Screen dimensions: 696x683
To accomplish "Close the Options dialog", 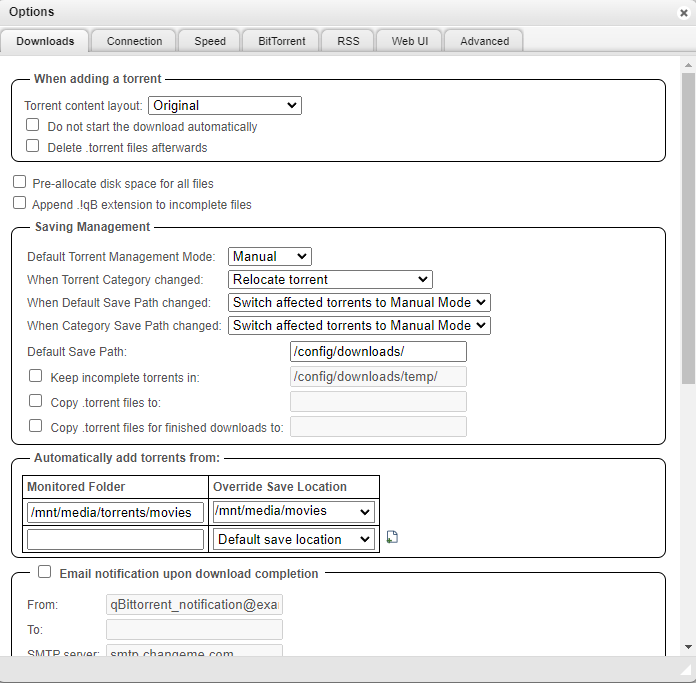I will [683, 13].
